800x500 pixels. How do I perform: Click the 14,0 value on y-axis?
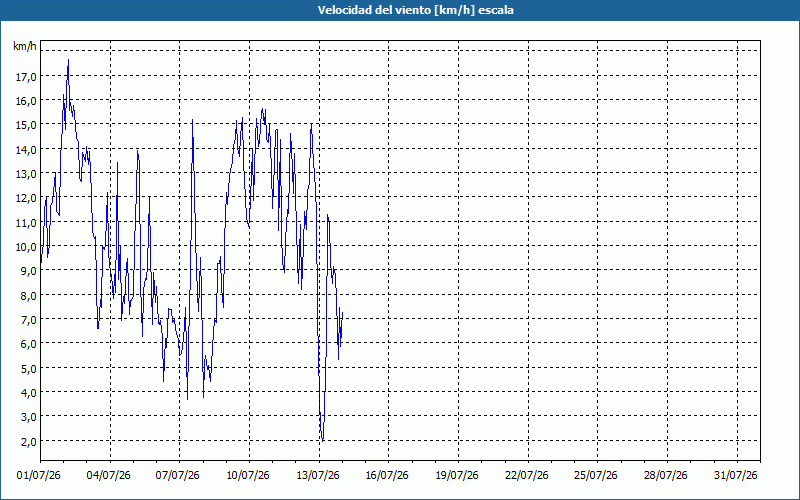[26, 150]
